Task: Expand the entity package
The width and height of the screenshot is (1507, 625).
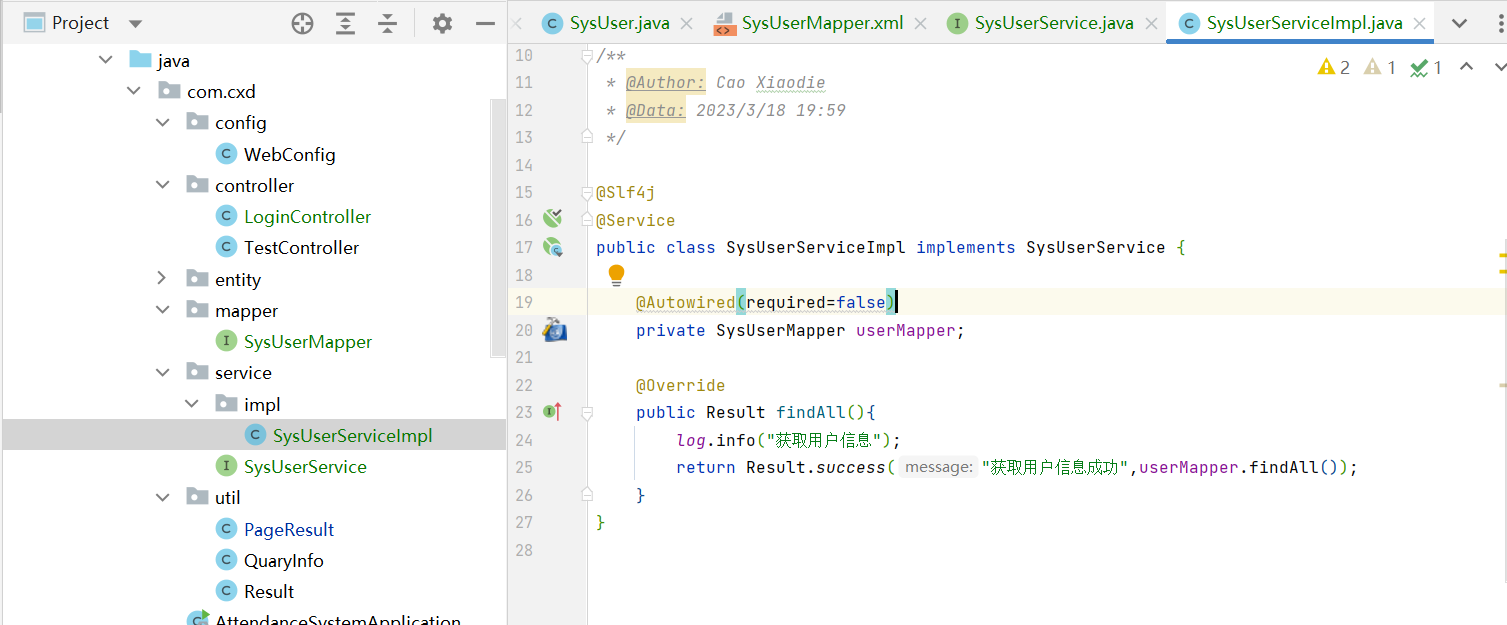Action: click(x=163, y=279)
